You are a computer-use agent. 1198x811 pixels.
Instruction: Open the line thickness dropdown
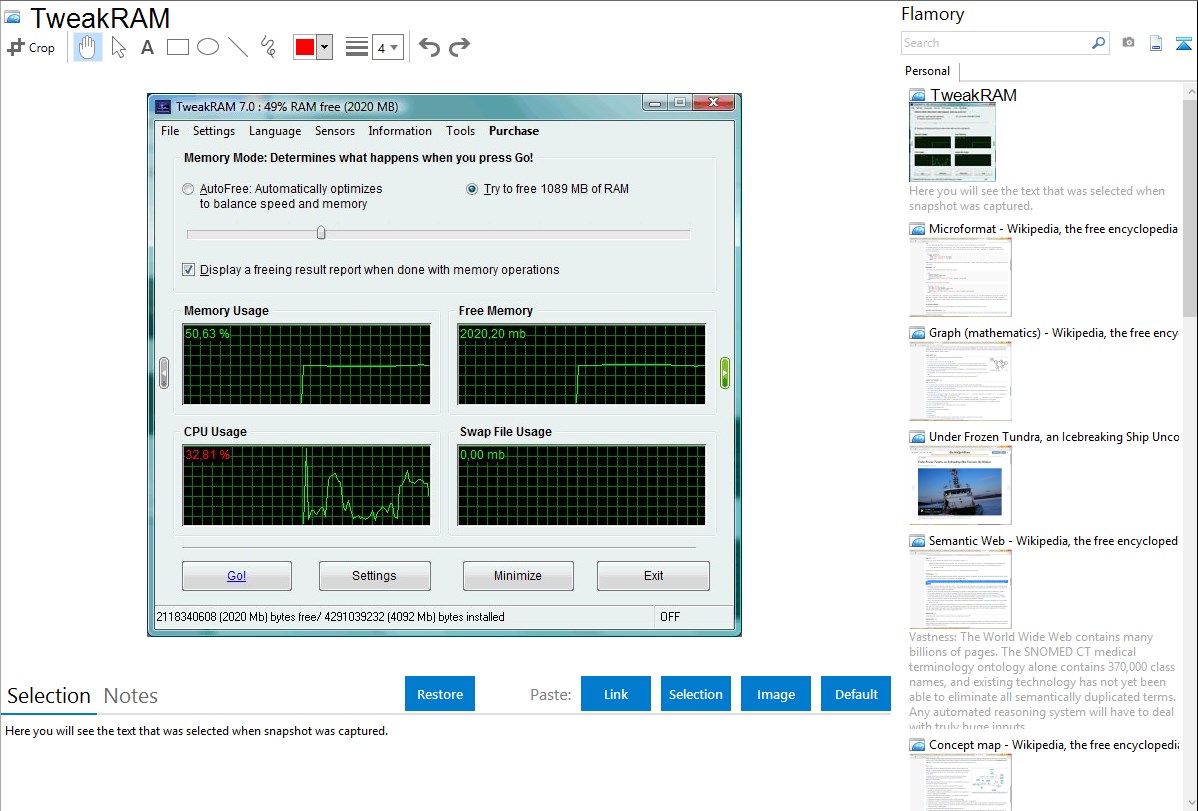387,47
